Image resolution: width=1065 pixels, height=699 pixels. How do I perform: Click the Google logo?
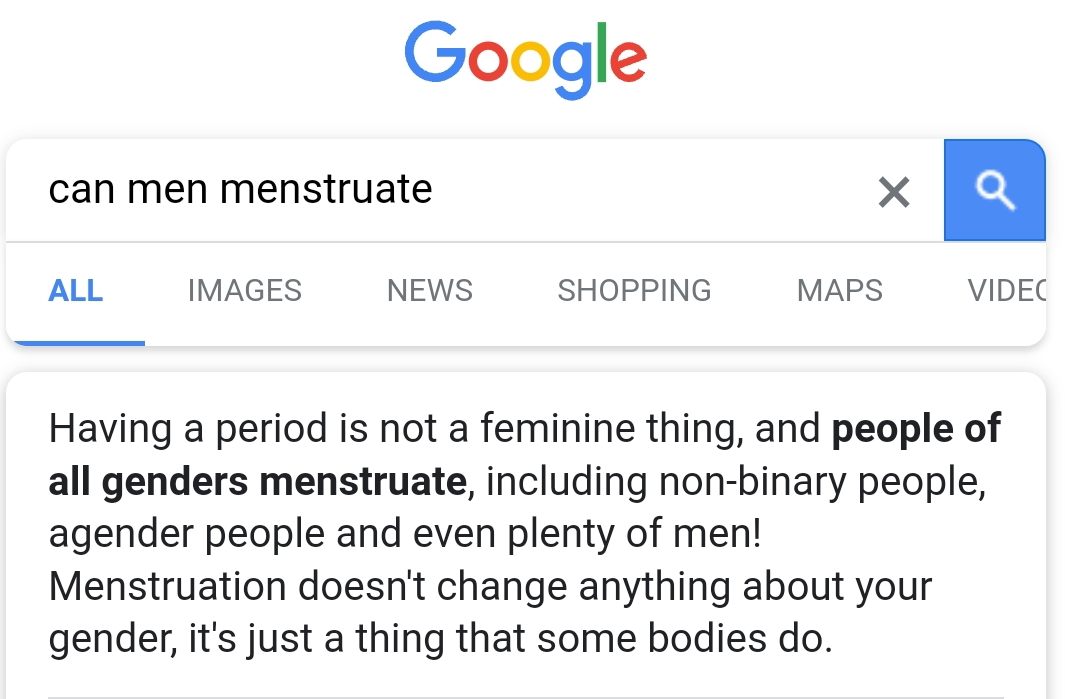coord(525,59)
